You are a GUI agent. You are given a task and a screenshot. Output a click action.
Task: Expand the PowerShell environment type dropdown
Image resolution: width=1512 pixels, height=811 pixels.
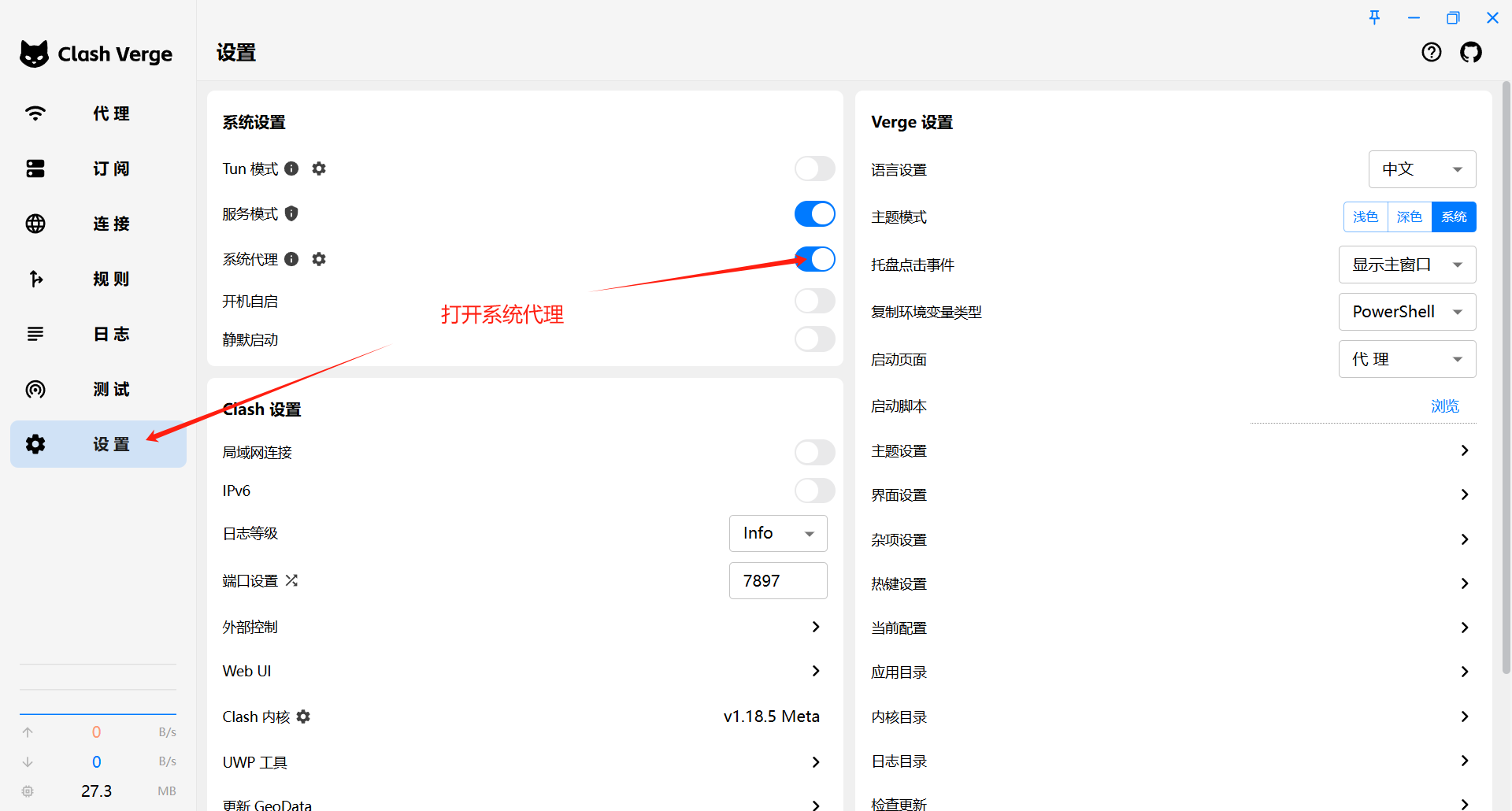click(x=1406, y=312)
